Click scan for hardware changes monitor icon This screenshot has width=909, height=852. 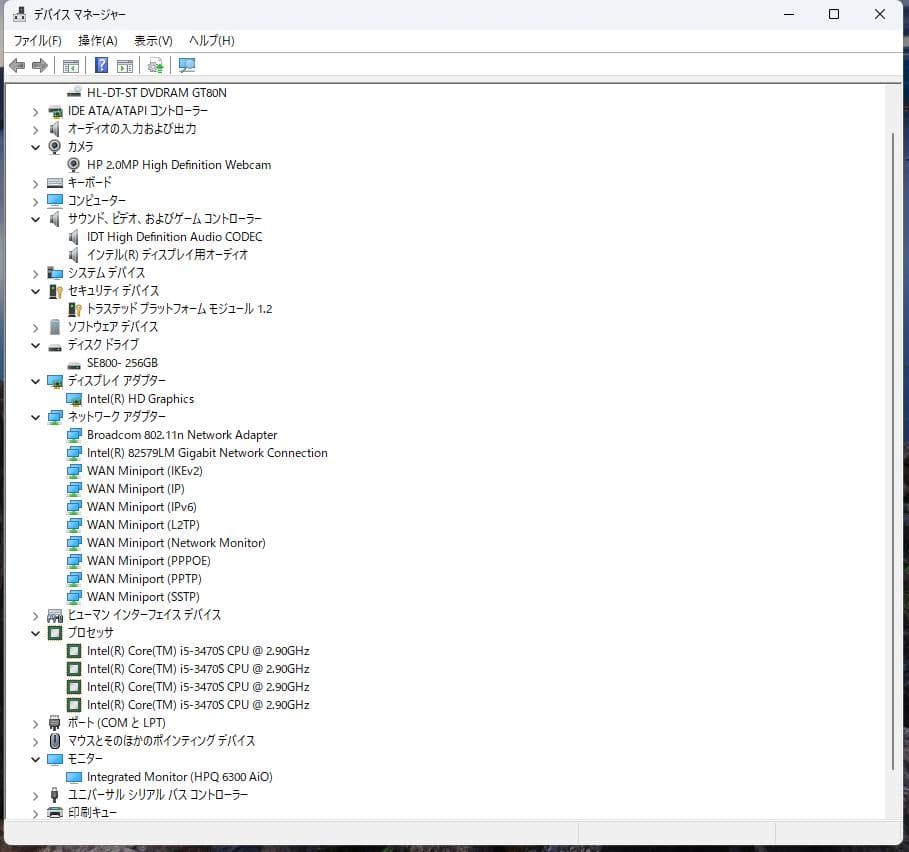click(187, 66)
